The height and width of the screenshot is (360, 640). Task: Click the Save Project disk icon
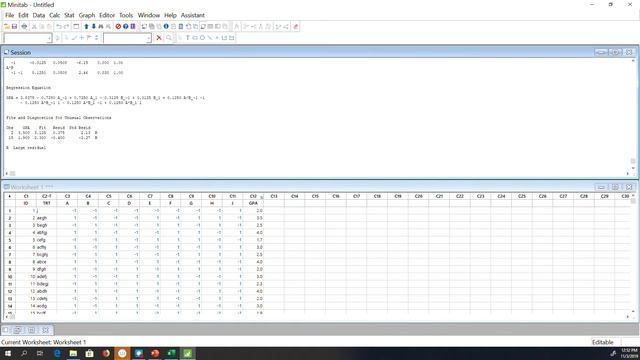pyautogui.click(x=14, y=27)
